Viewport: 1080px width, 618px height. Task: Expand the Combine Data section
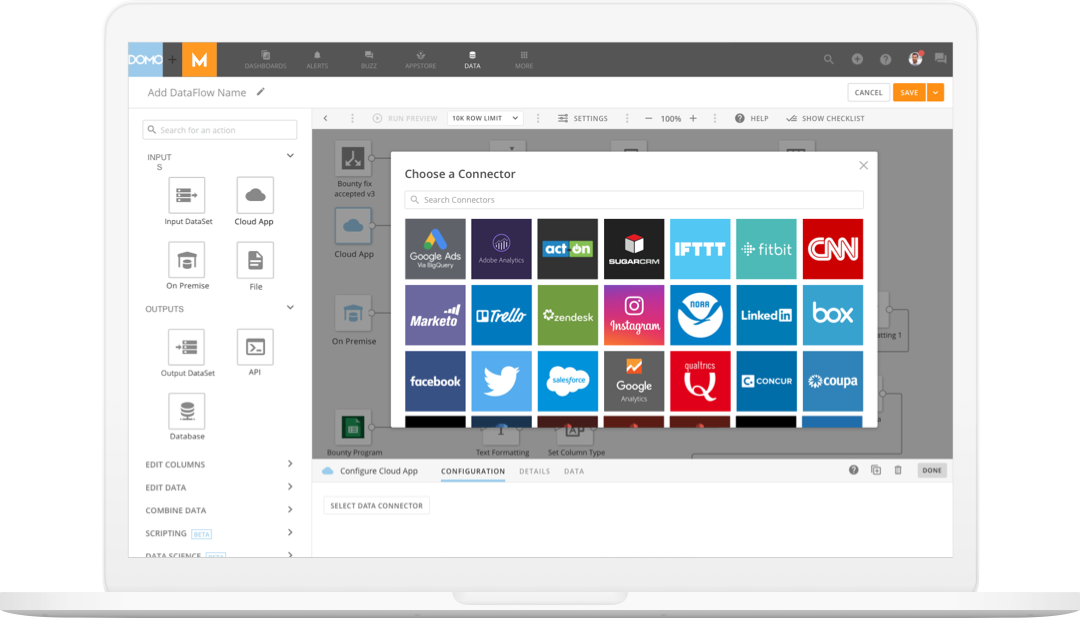pyautogui.click(x=290, y=510)
